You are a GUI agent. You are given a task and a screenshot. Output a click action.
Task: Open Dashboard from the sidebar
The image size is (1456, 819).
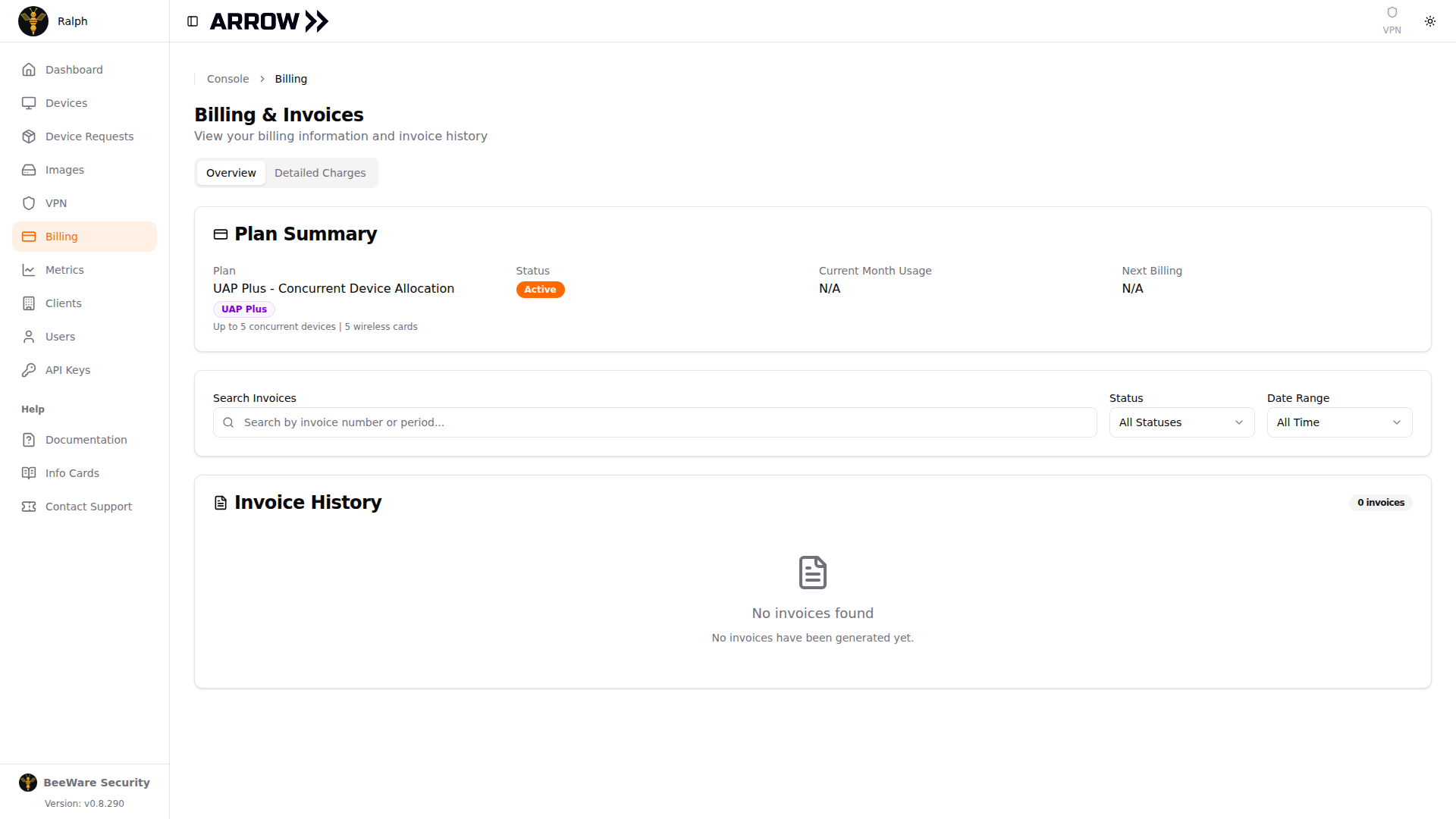[84, 70]
